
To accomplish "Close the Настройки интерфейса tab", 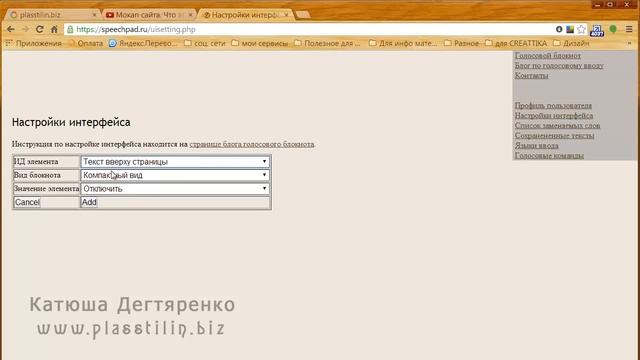I will click(x=287, y=15).
